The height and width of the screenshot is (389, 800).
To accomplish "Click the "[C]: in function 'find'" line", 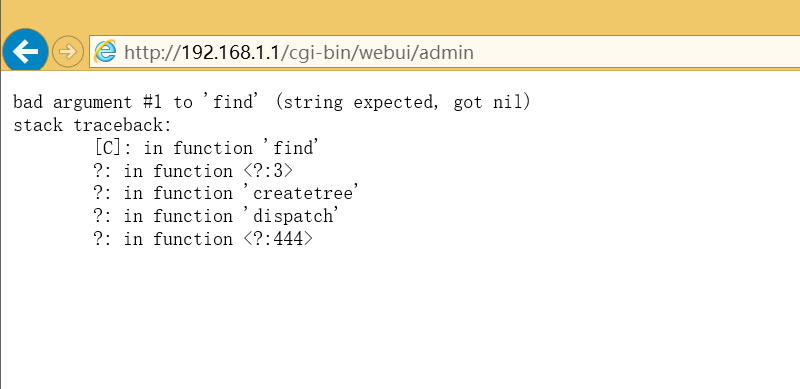I will click(207, 148).
